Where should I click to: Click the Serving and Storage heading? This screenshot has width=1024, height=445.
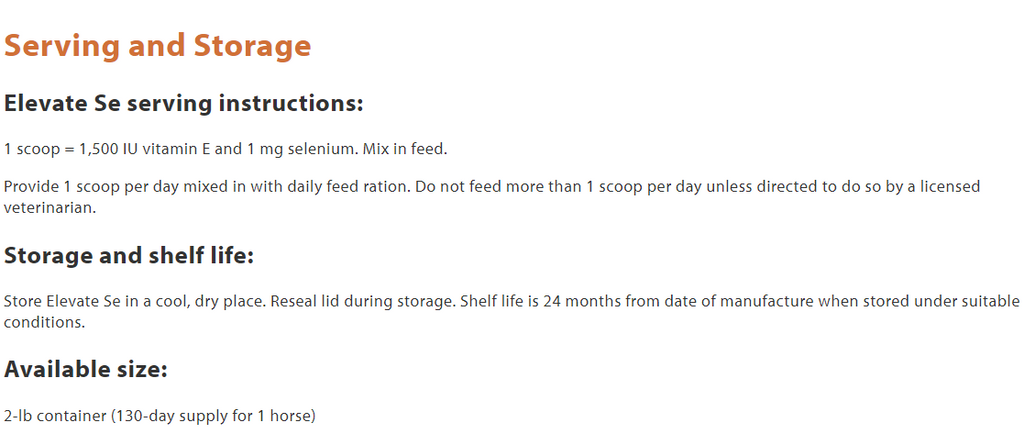click(x=157, y=46)
